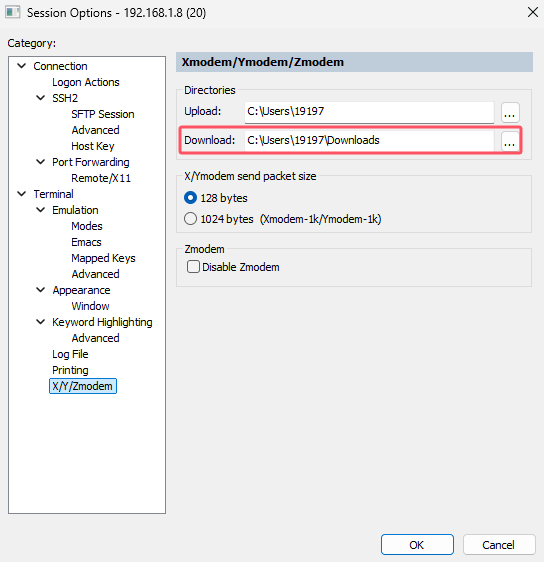Browse for the Upload directory
The width and height of the screenshot is (544, 562).
click(x=510, y=113)
